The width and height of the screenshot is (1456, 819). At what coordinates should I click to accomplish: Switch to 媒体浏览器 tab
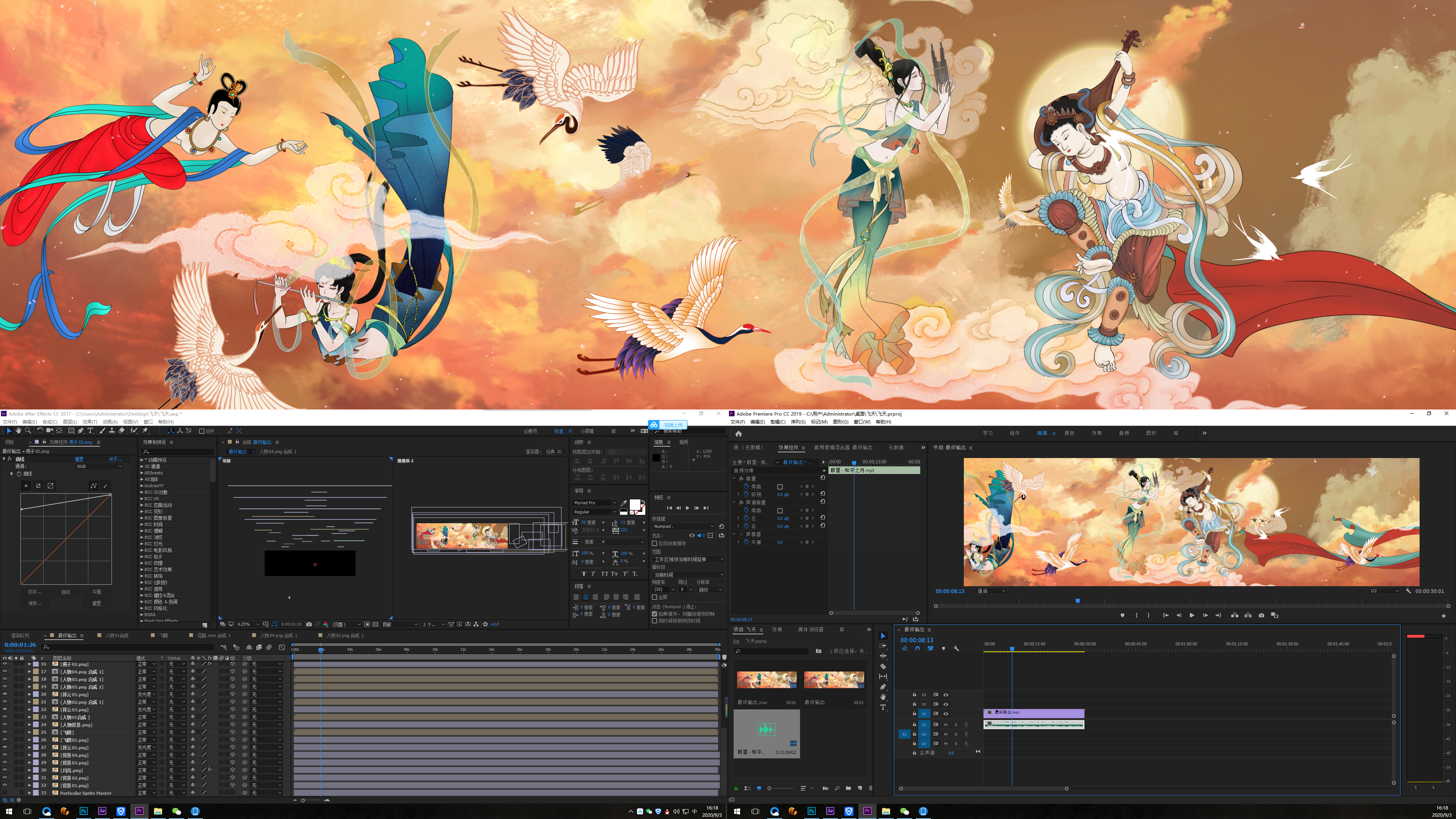[811, 629]
